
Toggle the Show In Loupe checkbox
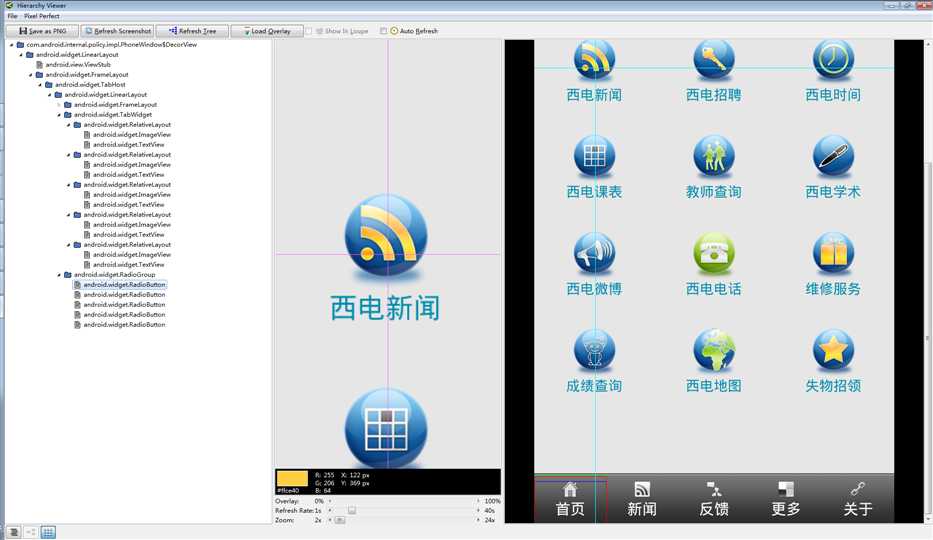[x=309, y=31]
